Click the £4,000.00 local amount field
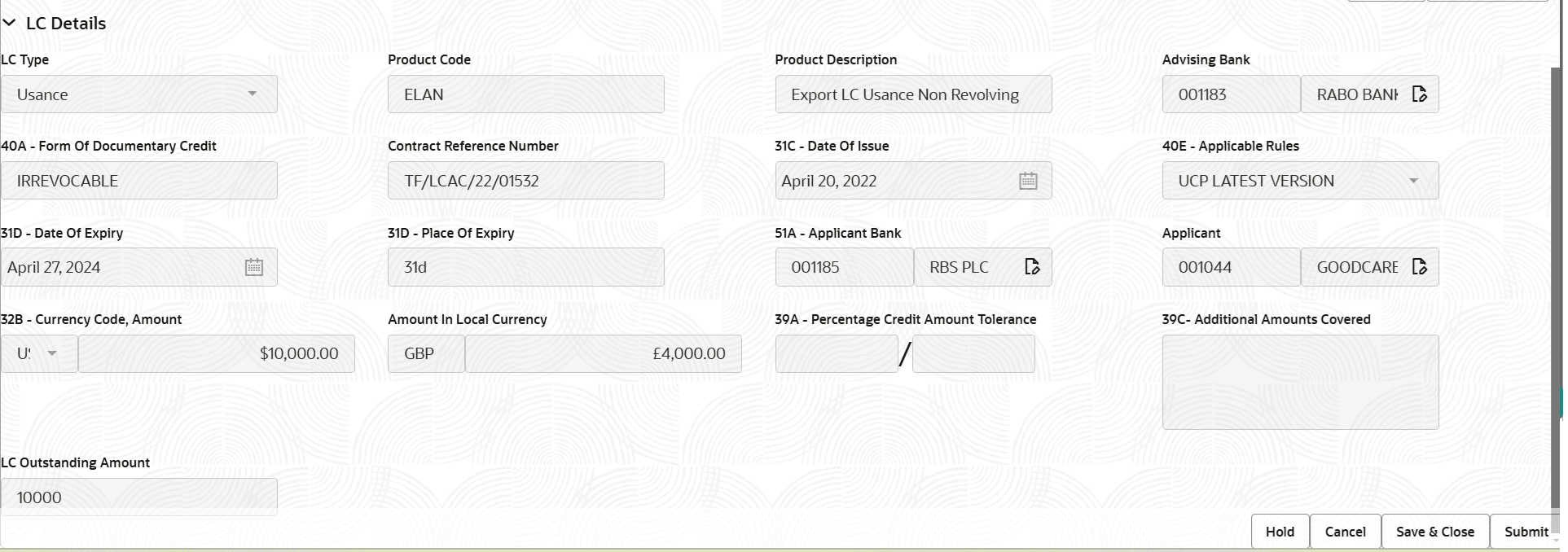The height and width of the screenshot is (552, 1568). (x=604, y=353)
